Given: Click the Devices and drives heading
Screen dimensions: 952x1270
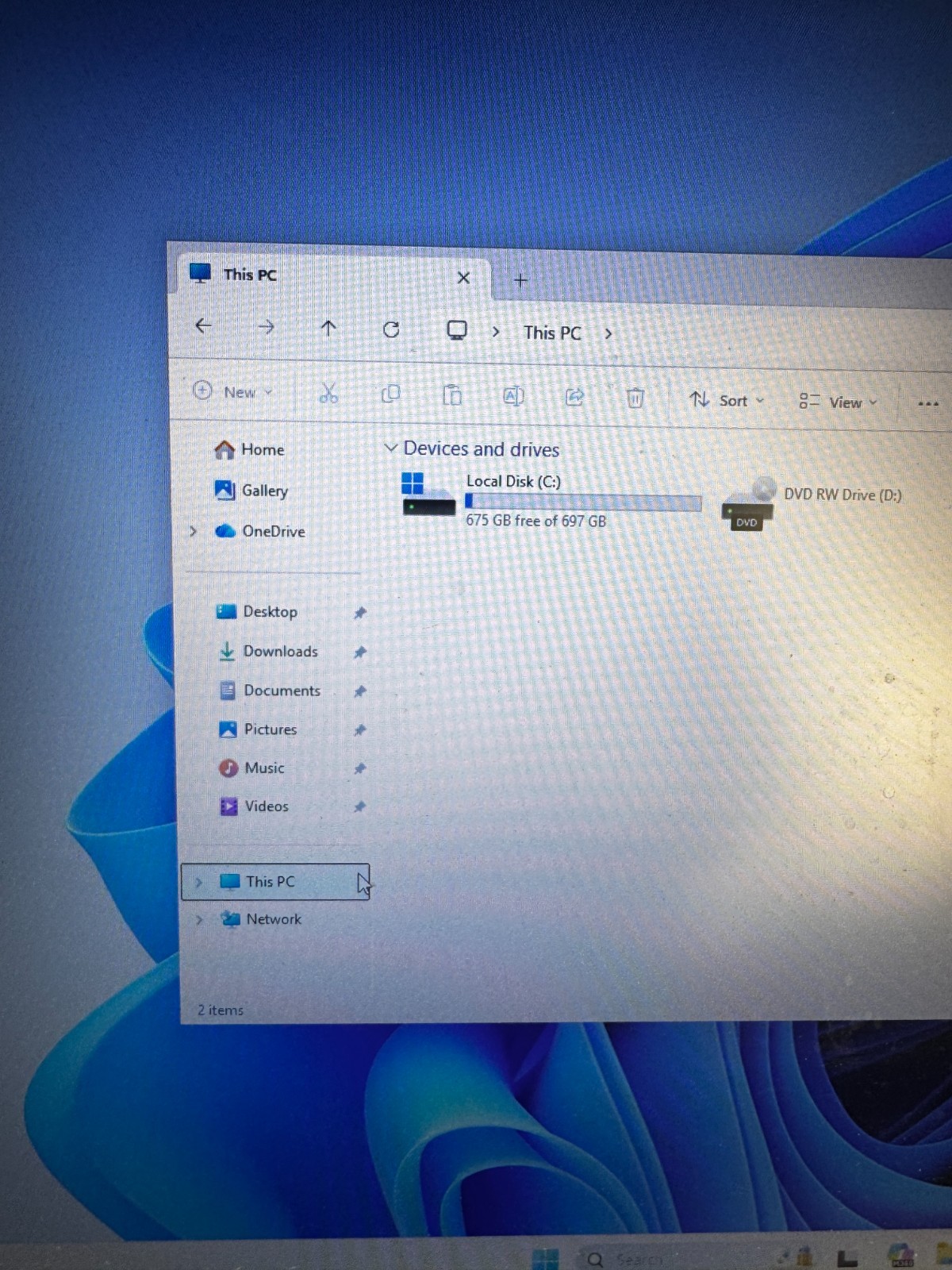Looking at the screenshot, I should click(481, 448).
